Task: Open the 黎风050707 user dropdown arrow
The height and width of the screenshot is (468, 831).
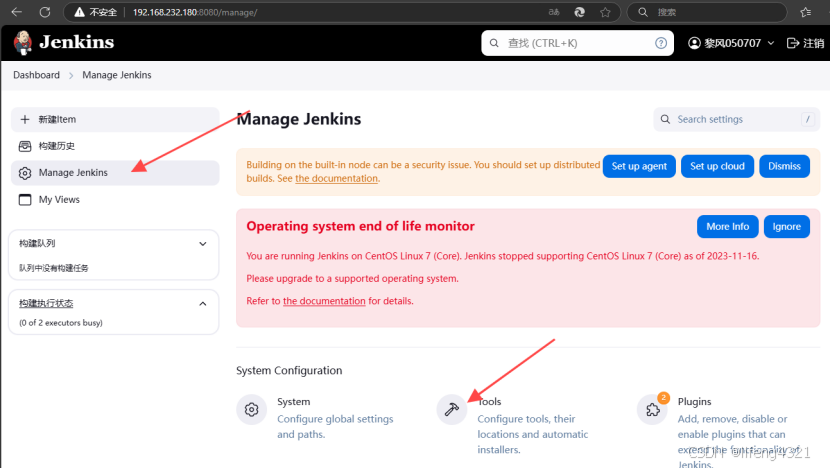Action: [771, 43]
